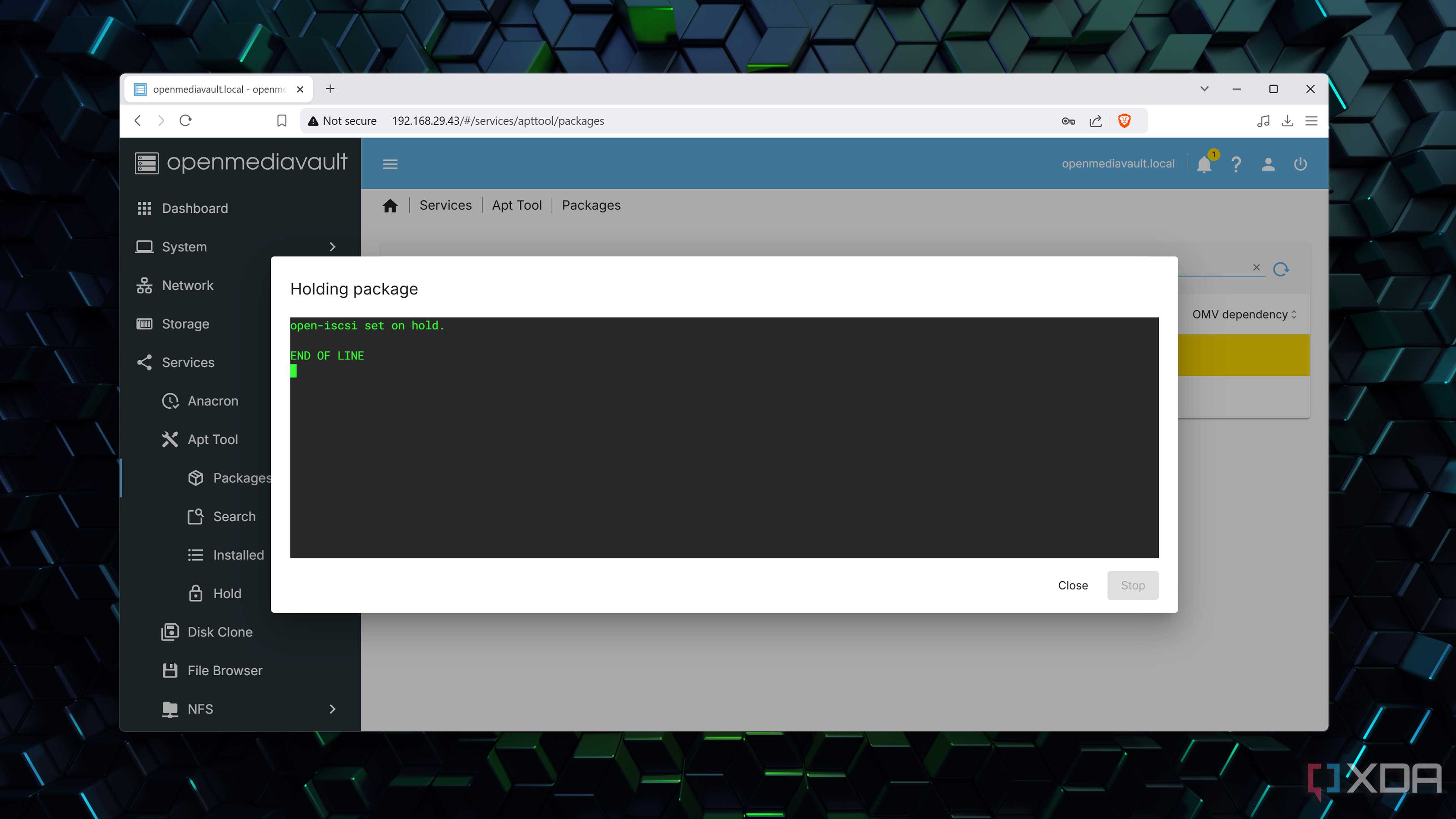Go to the home breadcrumb icon
This screenshot has width=1456, height=819.
pyautogui.click(x=390, y=206)
